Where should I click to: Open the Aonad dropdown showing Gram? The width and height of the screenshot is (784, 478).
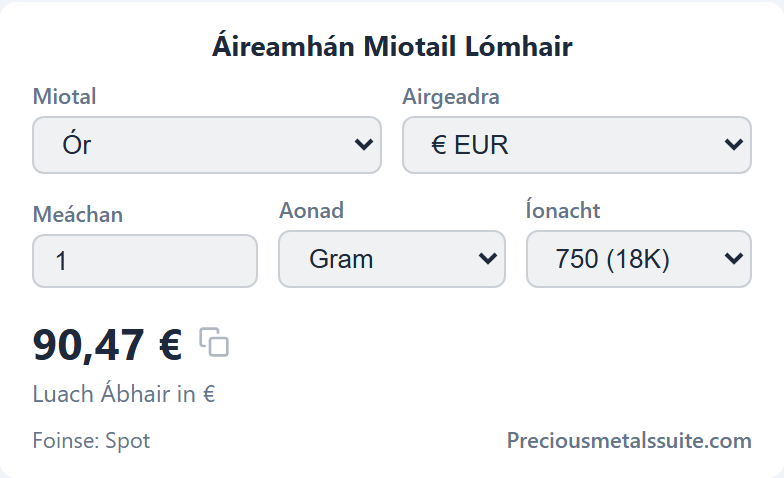pyautogui.click(x=392, y=259)
